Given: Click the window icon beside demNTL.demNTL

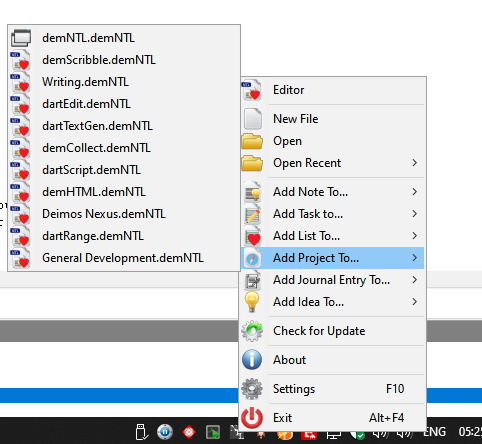Looking at the screenshot, I should [x=21, y=38].
